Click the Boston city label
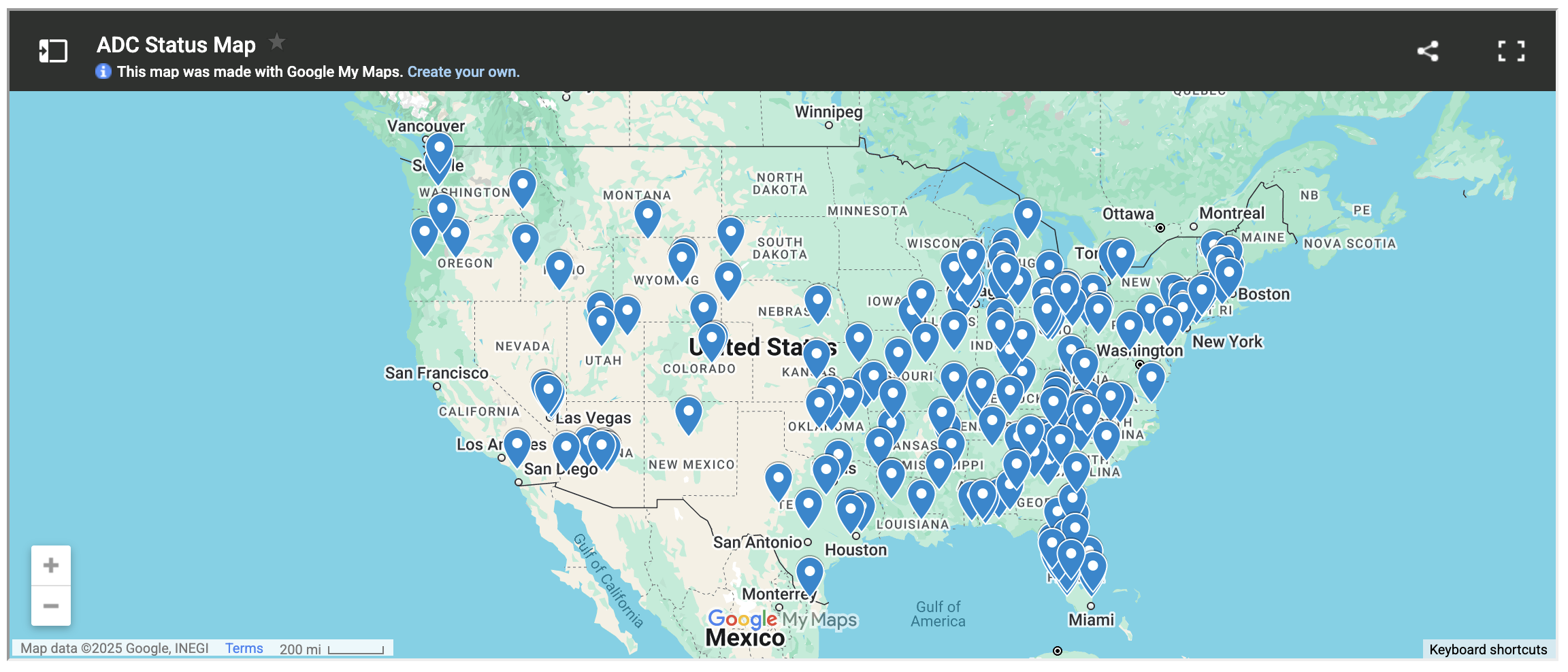This screenshot has width=1568, height=672. click(1264, 295)
